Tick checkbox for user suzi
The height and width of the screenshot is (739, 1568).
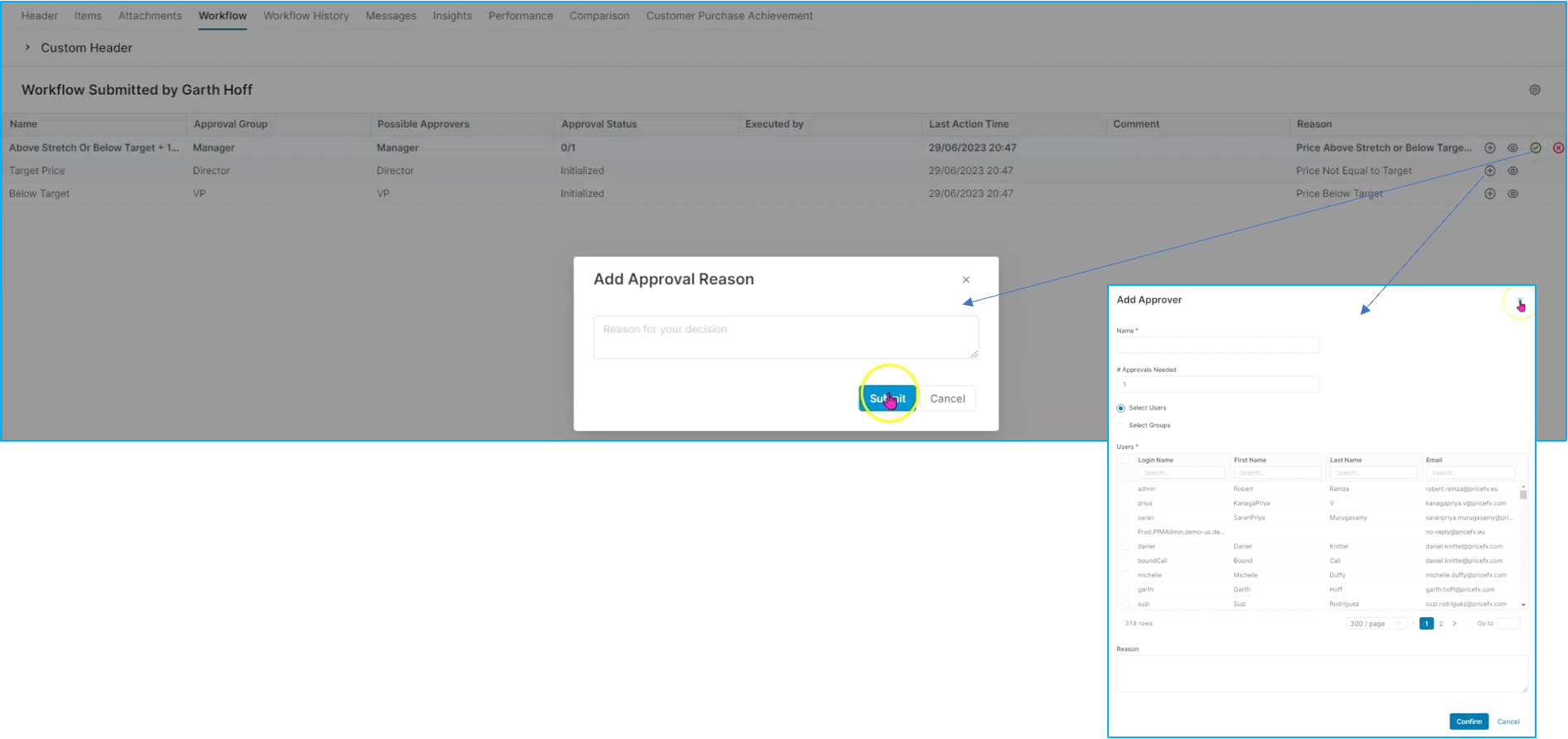coord(1125,603)
